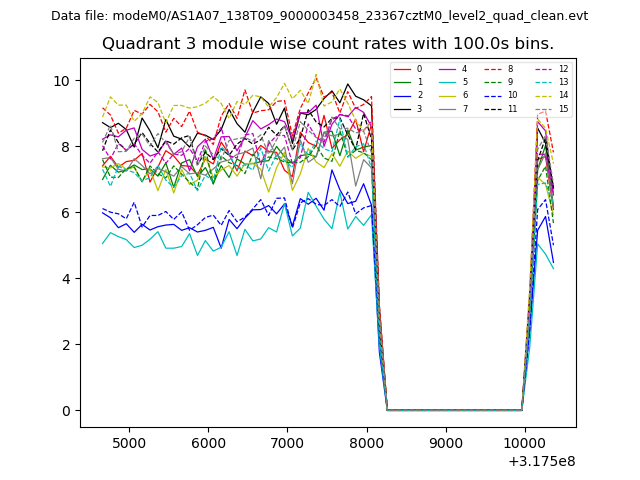This screenshot has height=480, width=640.
Task: Click the black solid legend line for module 3
Action: [402, 108]
